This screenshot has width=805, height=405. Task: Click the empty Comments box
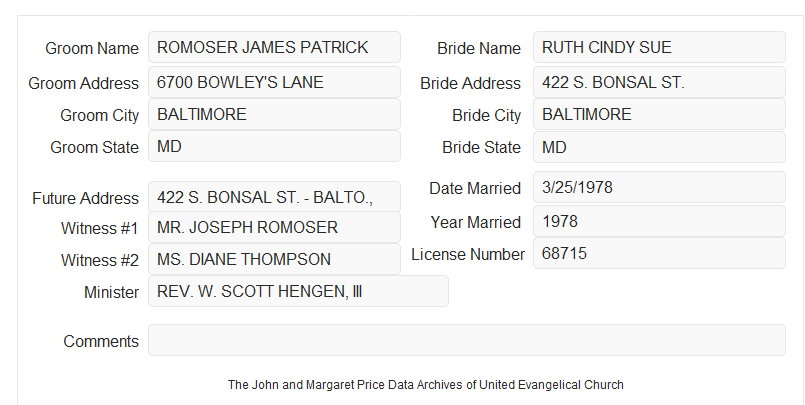point(467,340)
